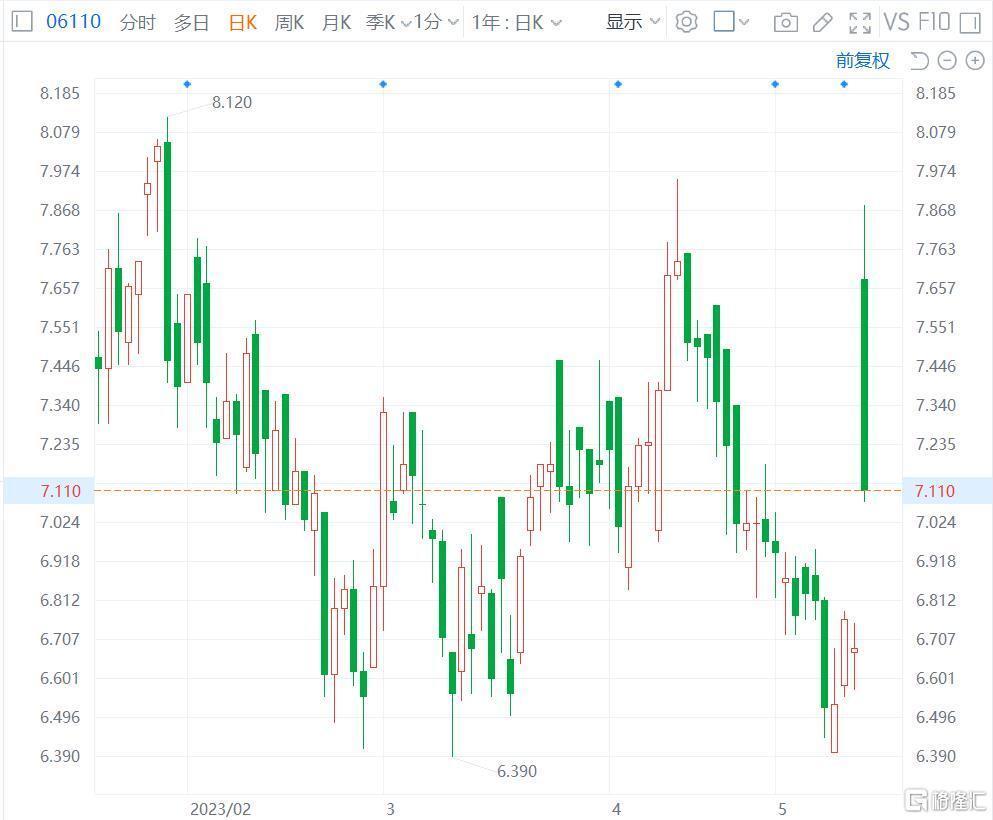Open chart settings gear icon
Image resolution: width=993 pixels, height=820 pixels.
[686, 22]
